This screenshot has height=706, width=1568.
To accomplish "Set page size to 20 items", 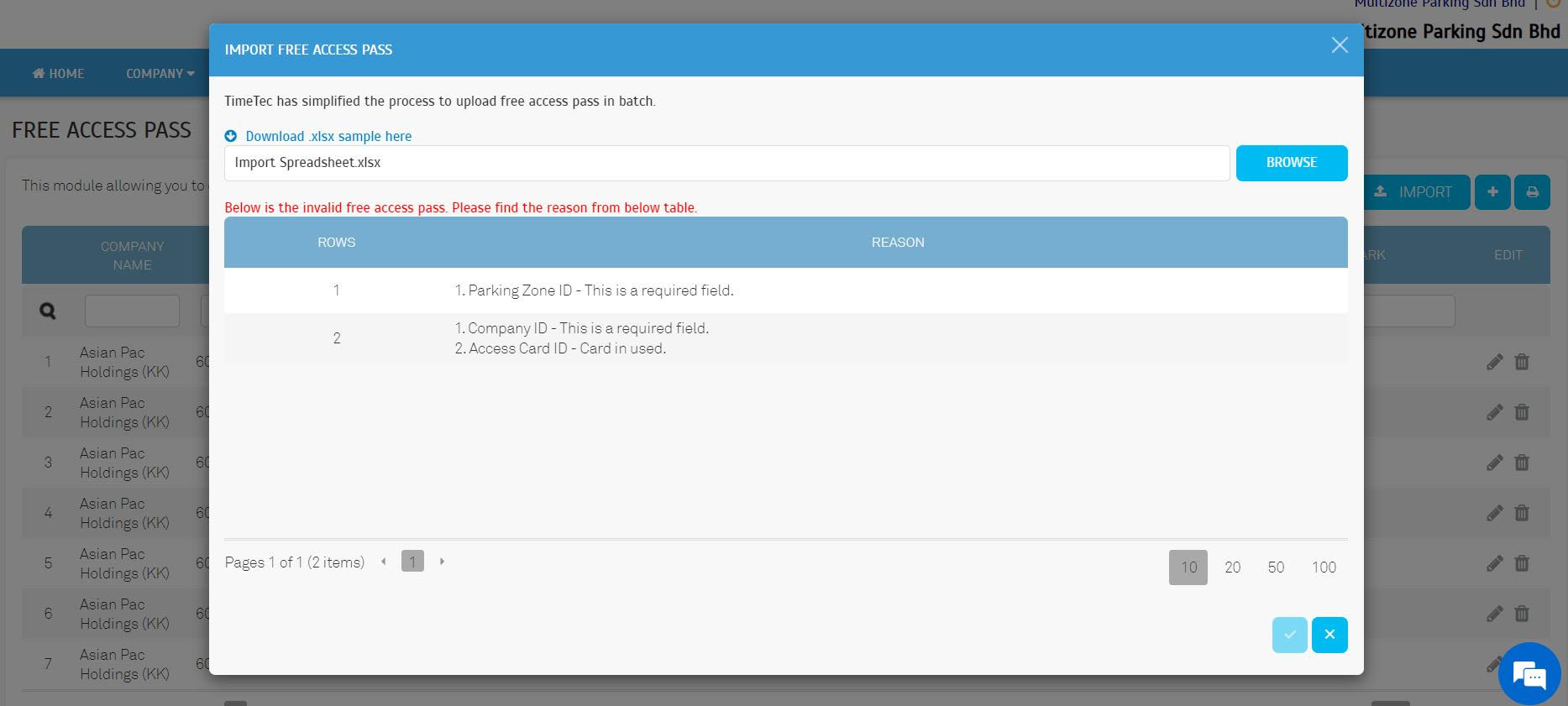I will coord(1232,567).
